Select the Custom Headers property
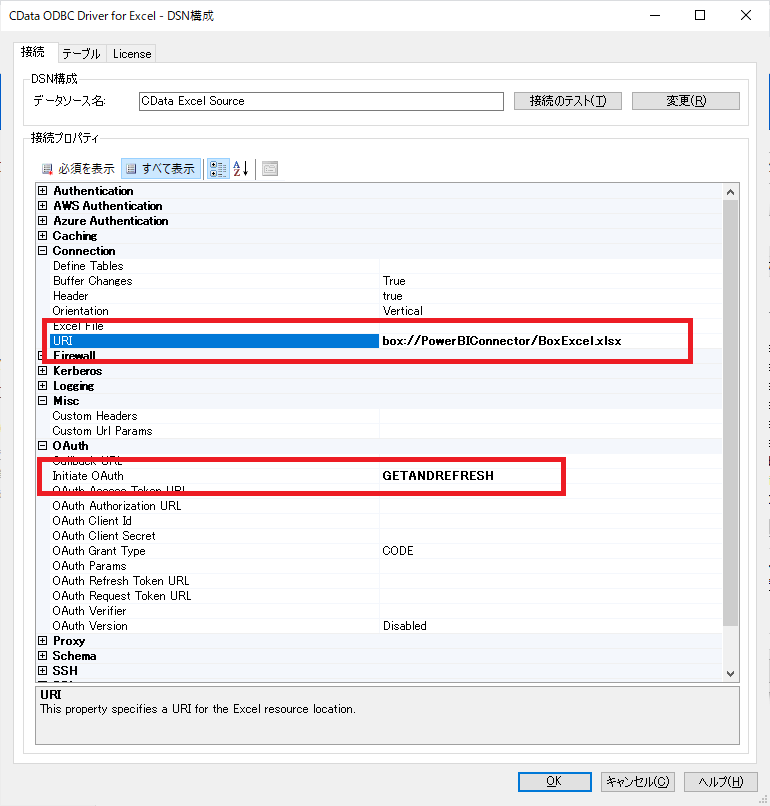The image size is (770, 806). (214, 416)
